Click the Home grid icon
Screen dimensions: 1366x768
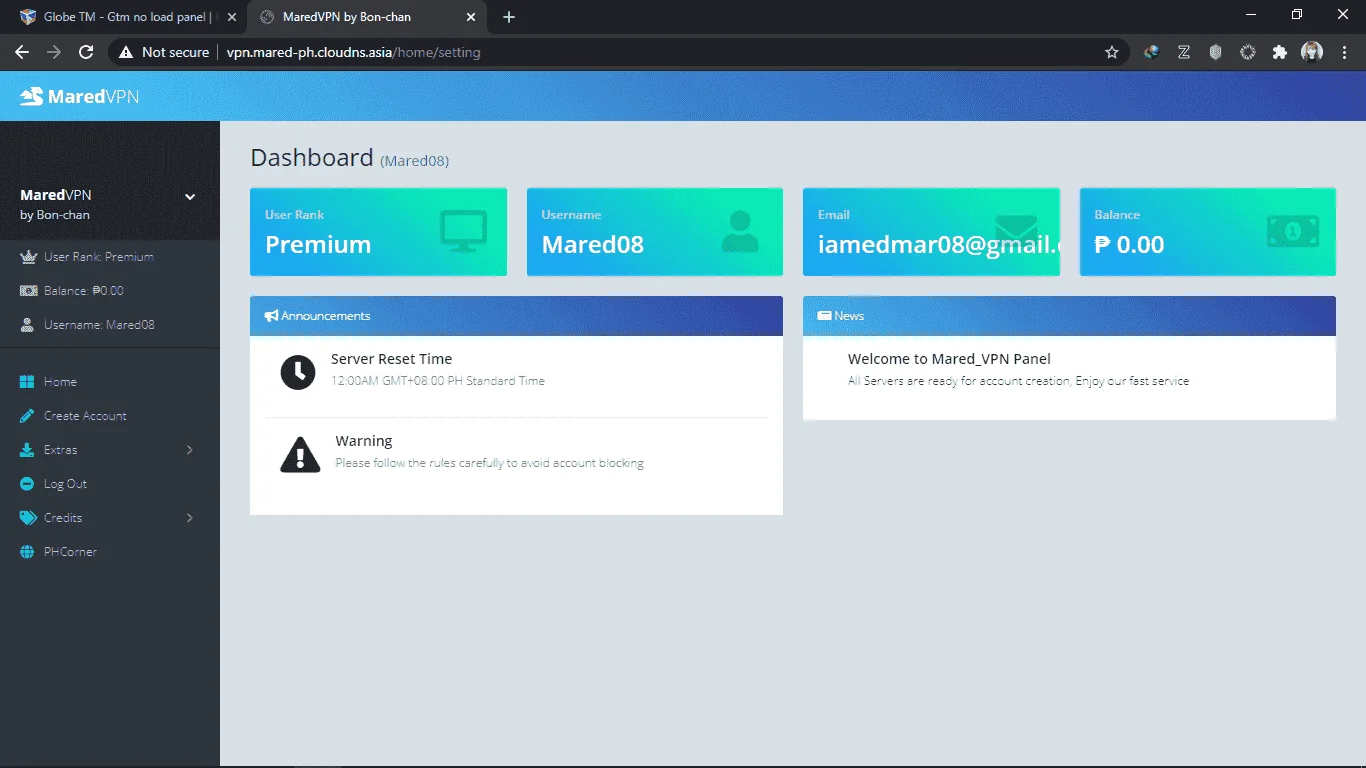[x=27, y=382]
